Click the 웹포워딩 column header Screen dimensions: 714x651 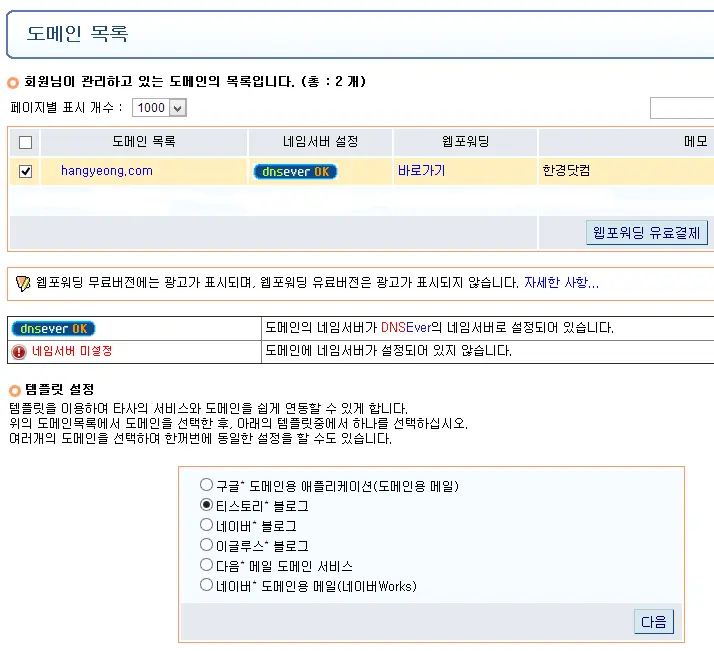tap(465, 142)
